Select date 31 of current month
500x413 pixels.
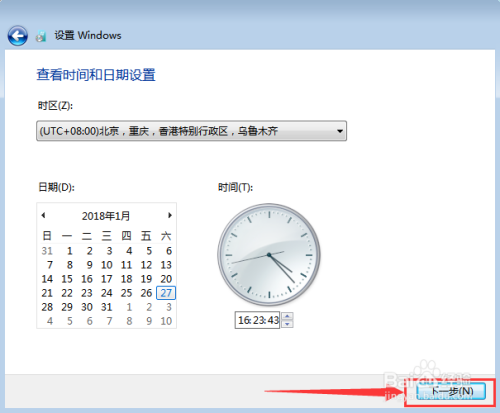click(x=107, y=307)
